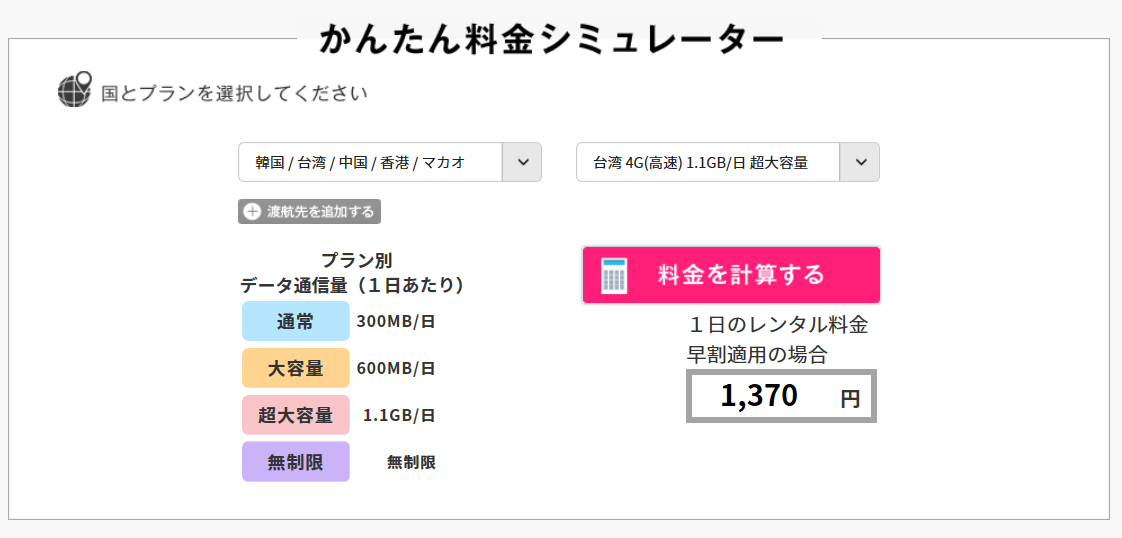The height and width of the screenshot is (538, 1122).
Task: Click the 1,370 price result box
Action: tap(781, 396)
